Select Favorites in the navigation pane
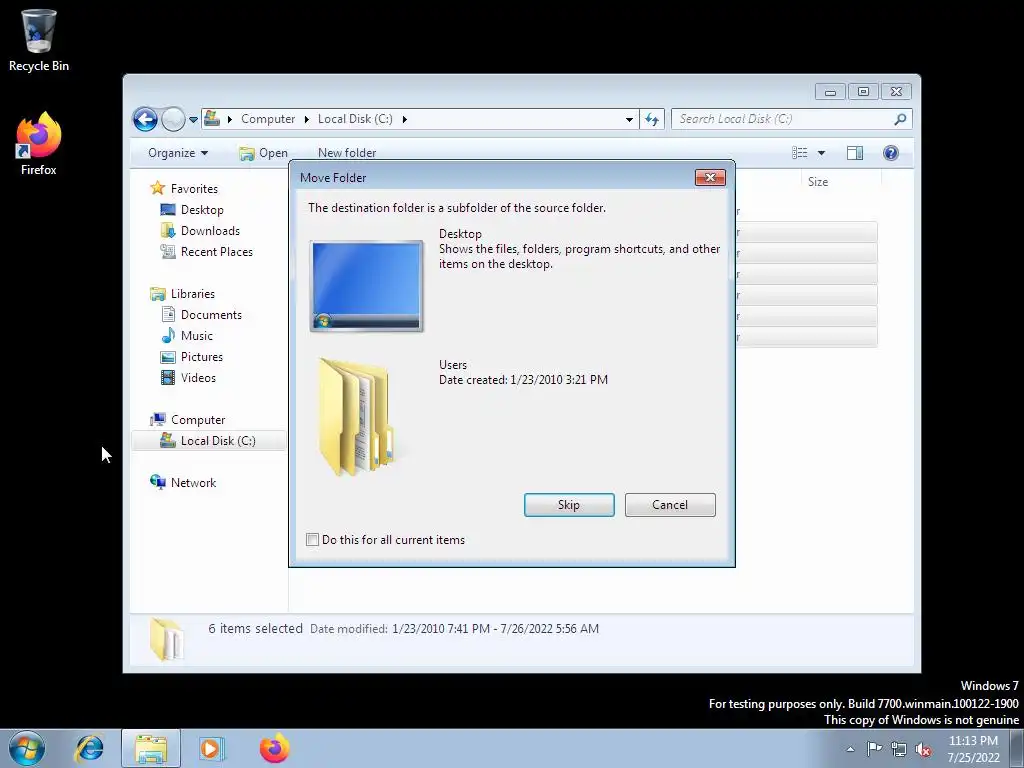The height and width of the screenshot is (768, 1024). pos(194,189)
